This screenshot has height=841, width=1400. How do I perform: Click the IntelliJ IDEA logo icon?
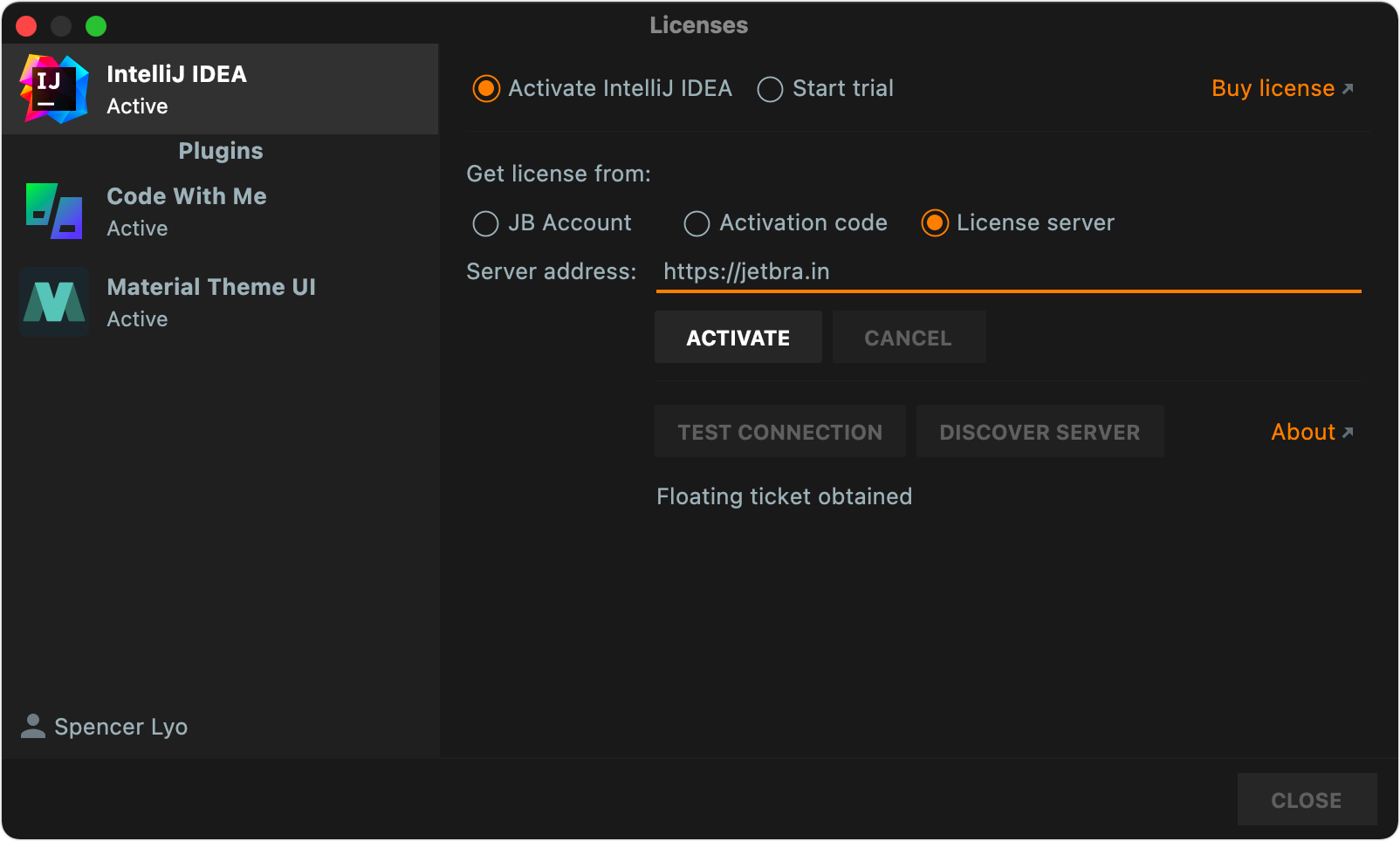pos(54,89)
